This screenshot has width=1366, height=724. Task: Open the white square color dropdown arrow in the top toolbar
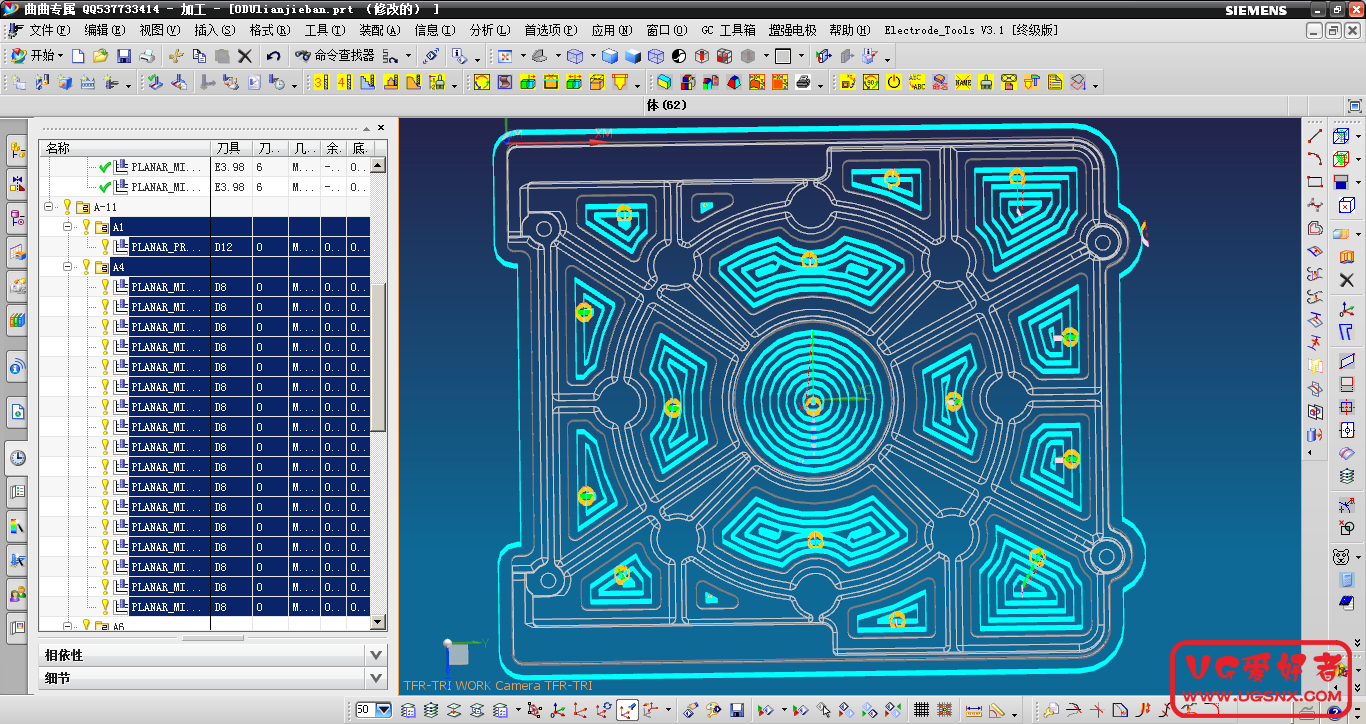[801, 56]
